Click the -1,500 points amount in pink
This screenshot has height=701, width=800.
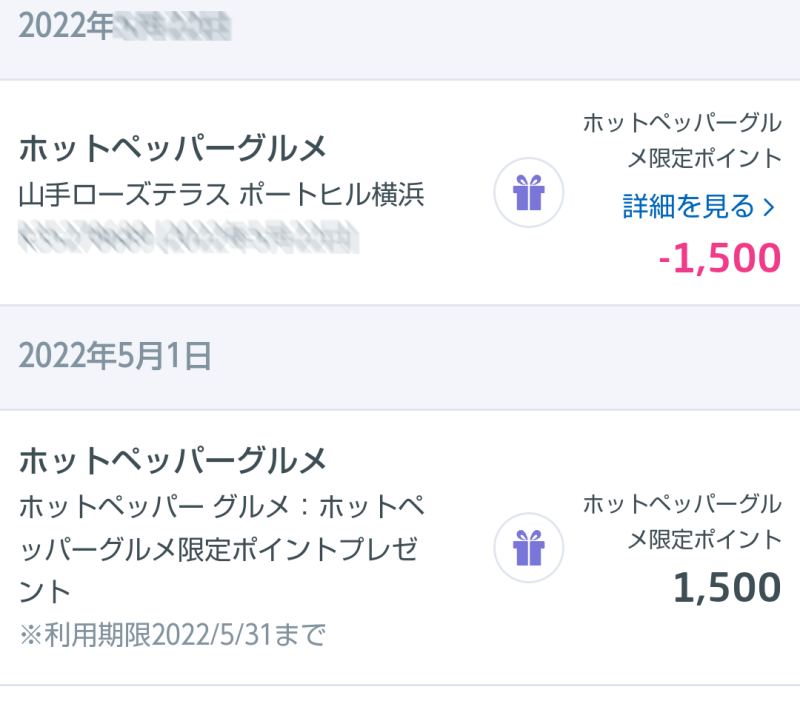click(x=719, y=258)
